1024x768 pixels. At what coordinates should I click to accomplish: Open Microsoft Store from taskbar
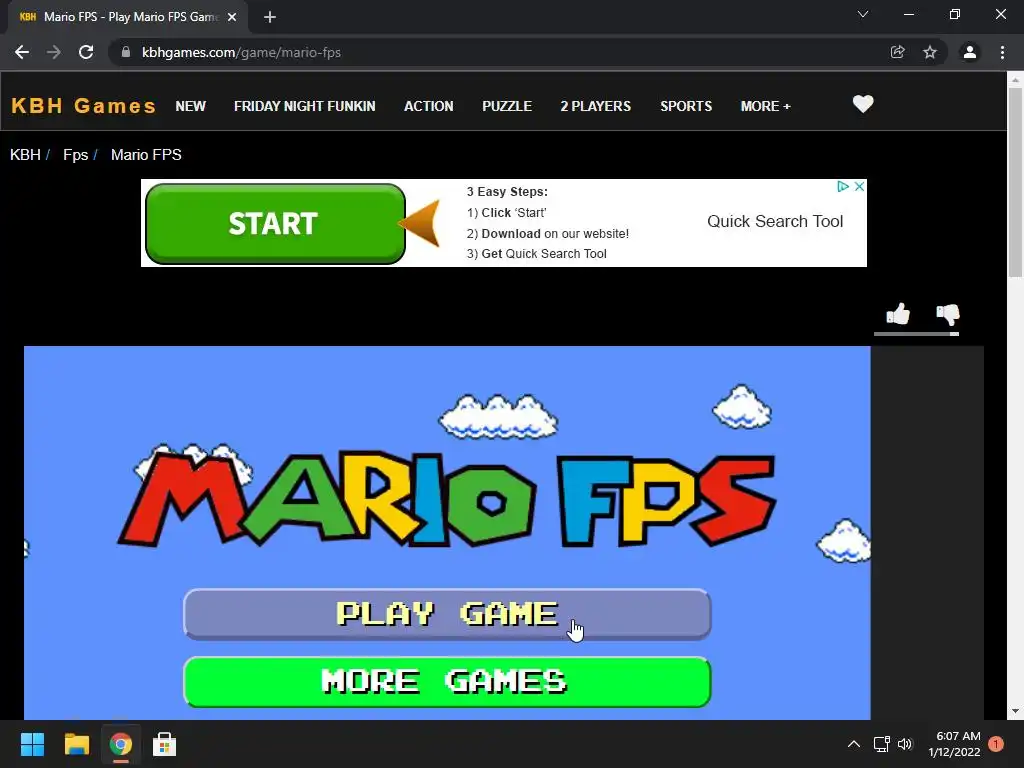pyautogui.click(x=164, y=744)
